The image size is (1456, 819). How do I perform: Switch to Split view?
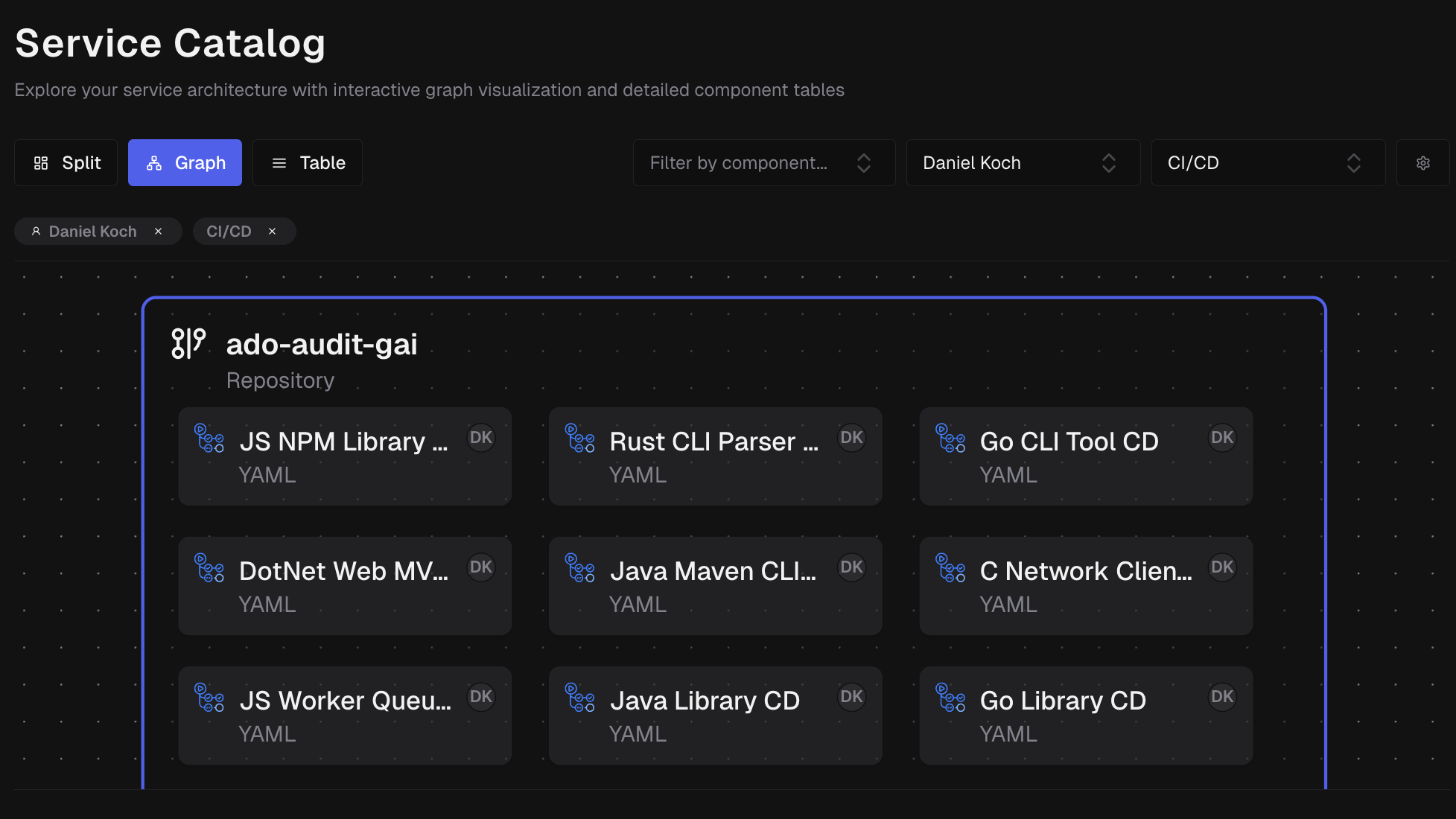coord(66,163)
